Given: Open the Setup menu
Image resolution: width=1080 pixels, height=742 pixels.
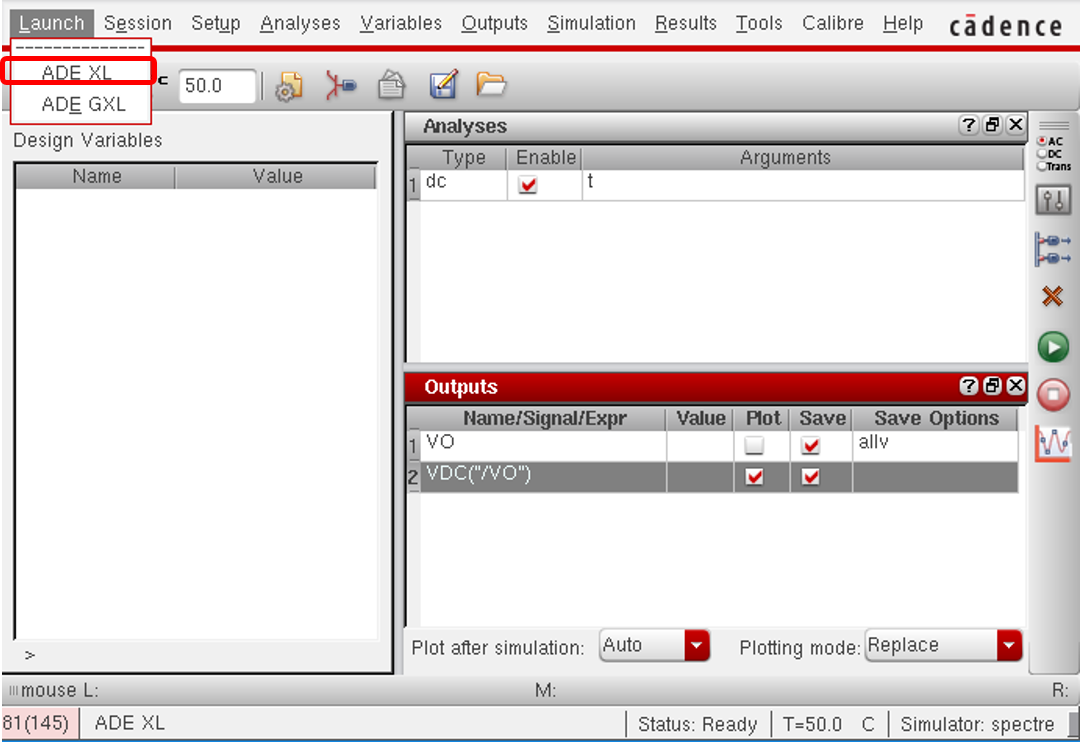Looking at the screenshot, I should click(216, 23).
